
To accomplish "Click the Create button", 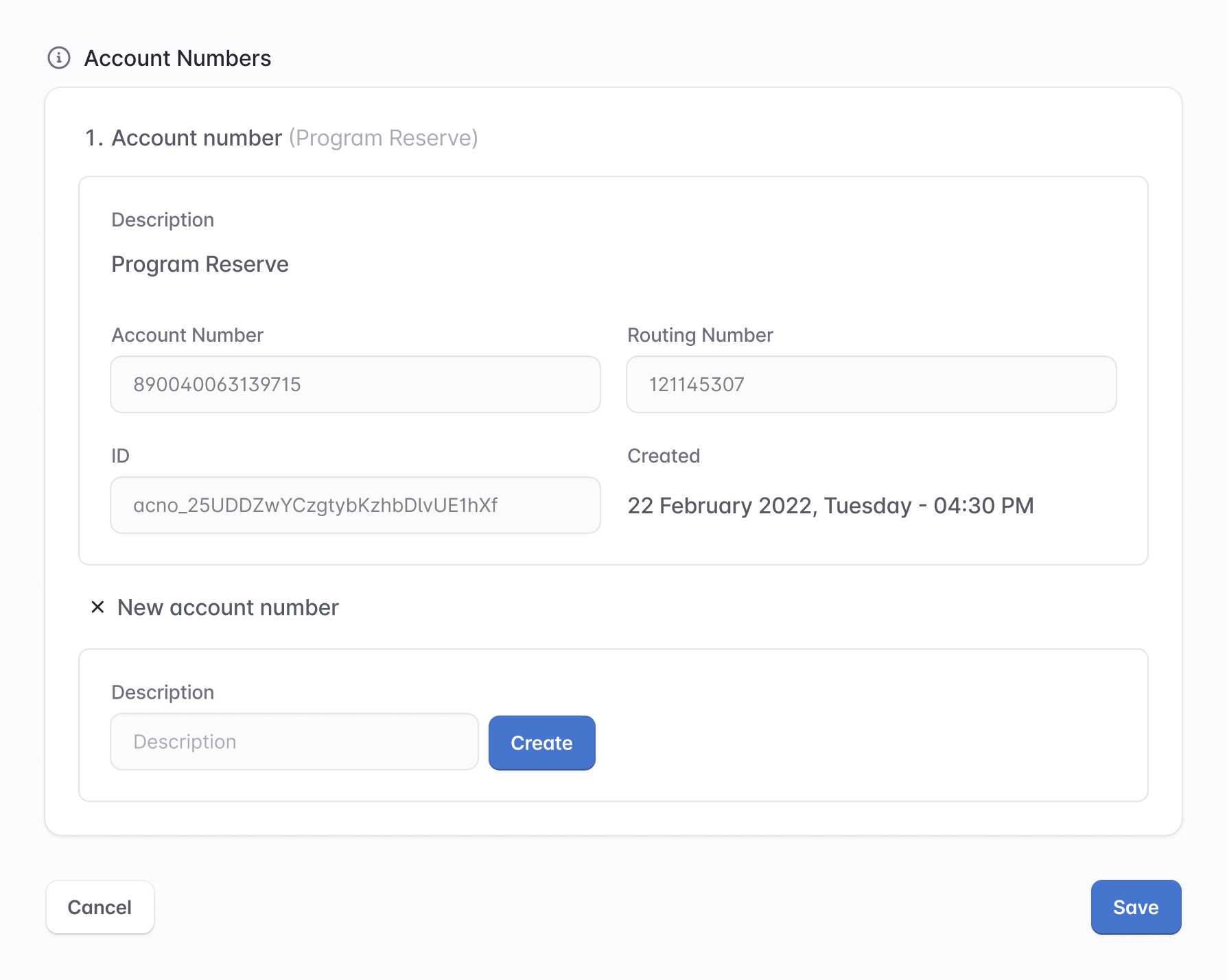I will pyautogui.click(x=541, y=743).
